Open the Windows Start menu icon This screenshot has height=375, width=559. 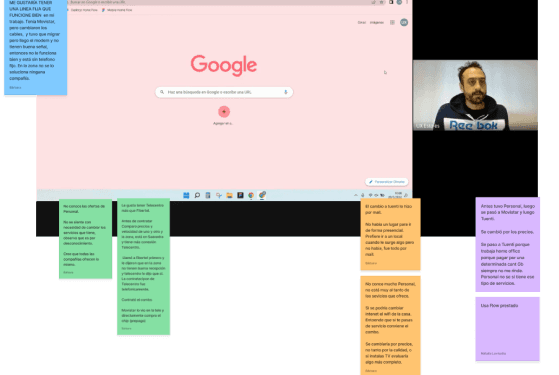point(186,195)
